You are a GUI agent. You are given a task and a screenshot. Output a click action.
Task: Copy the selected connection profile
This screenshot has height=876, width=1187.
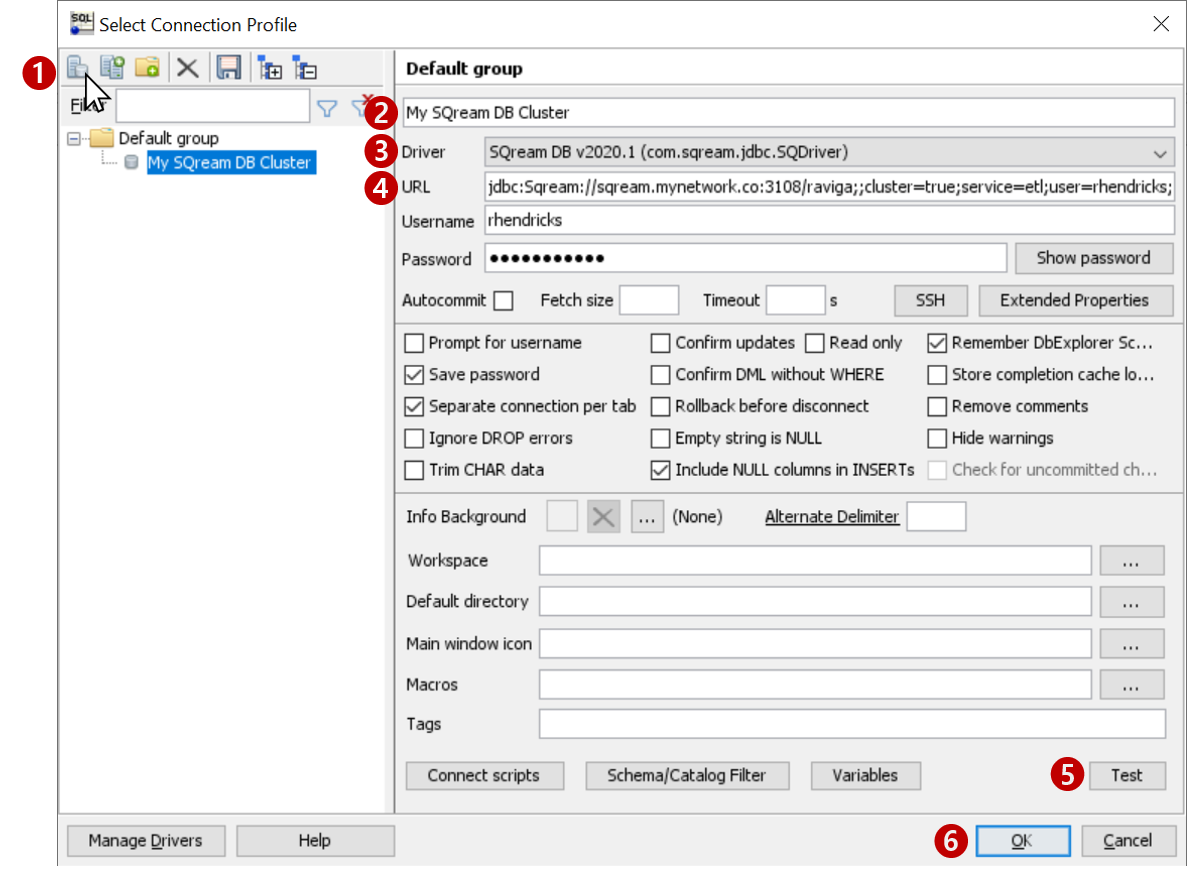pyautogui.click(x=112, y=66)
